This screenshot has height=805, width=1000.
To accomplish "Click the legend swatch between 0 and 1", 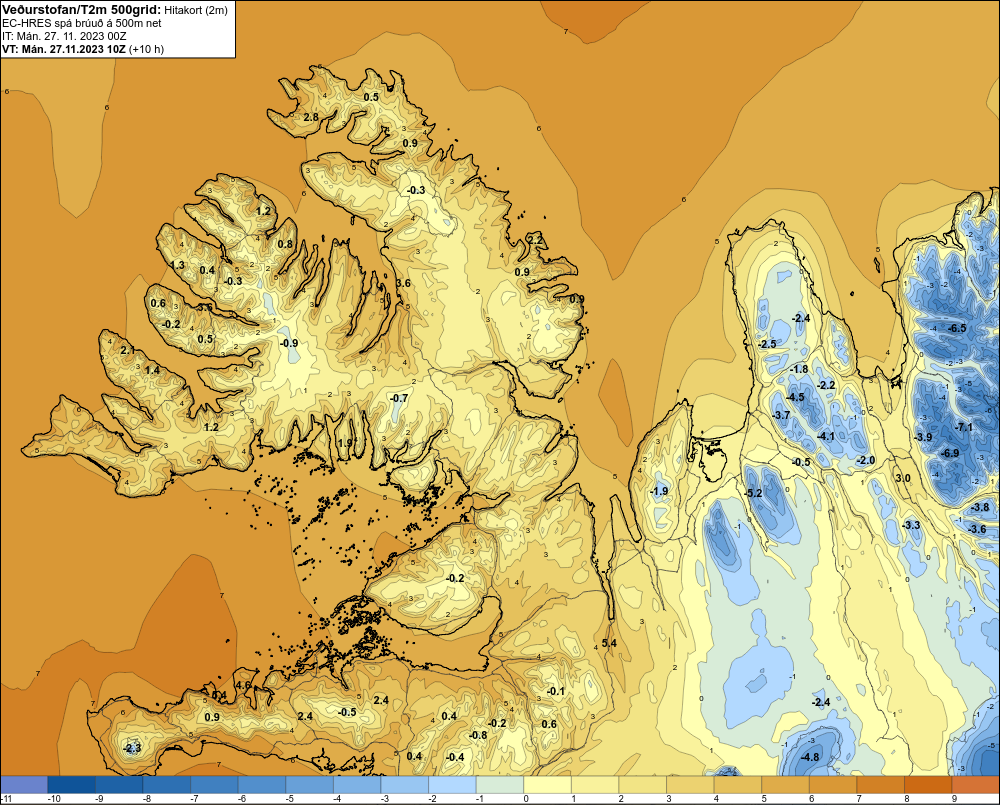I will (x=548, y=785).
